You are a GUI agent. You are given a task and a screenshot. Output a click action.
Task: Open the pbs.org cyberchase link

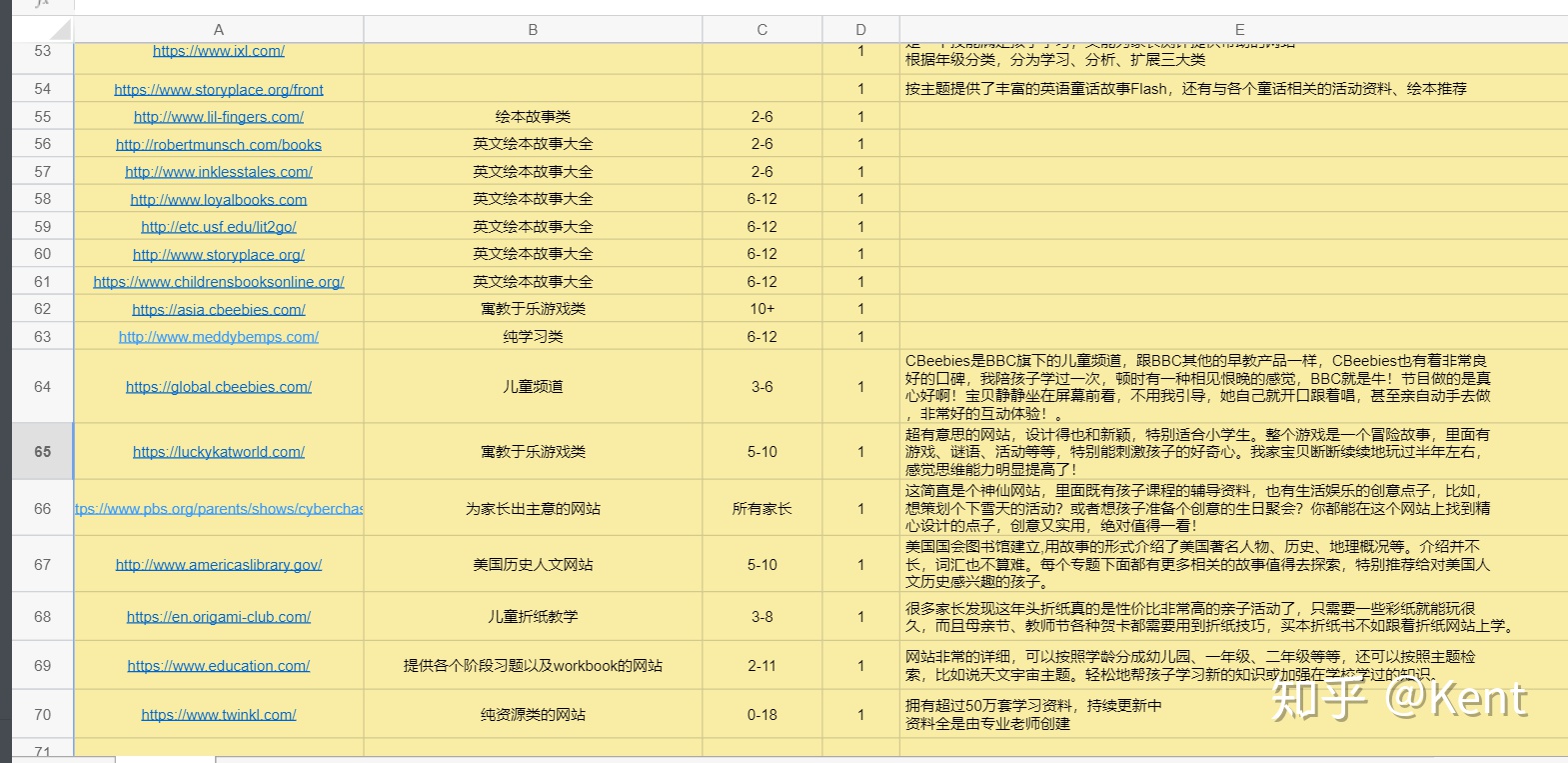[218, 509]
